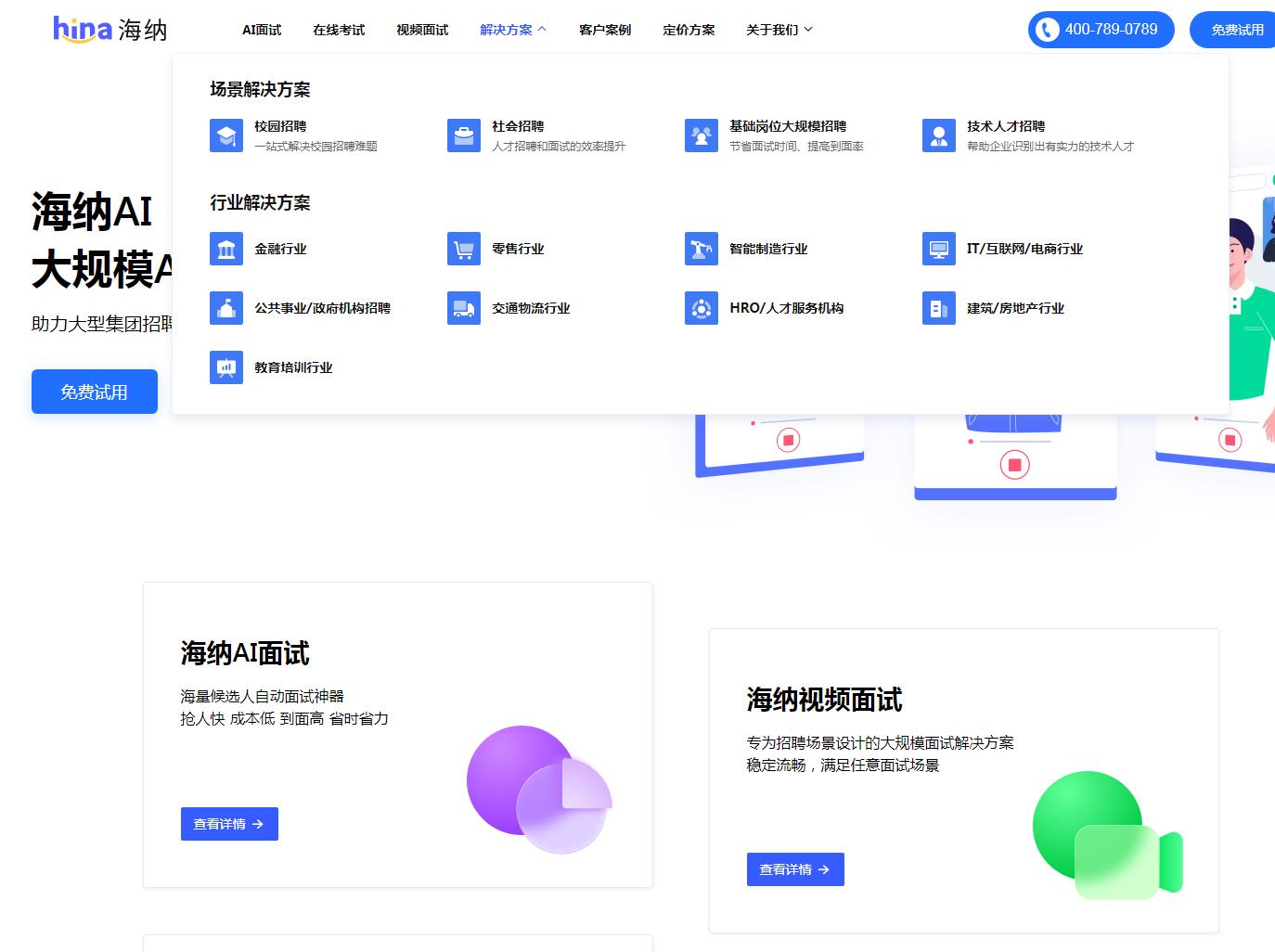Viewport: 1275px width, 952px height.
Task: Click the 海纳视频面试 card title
Action: pyautogui.click(x=824, y=700)
